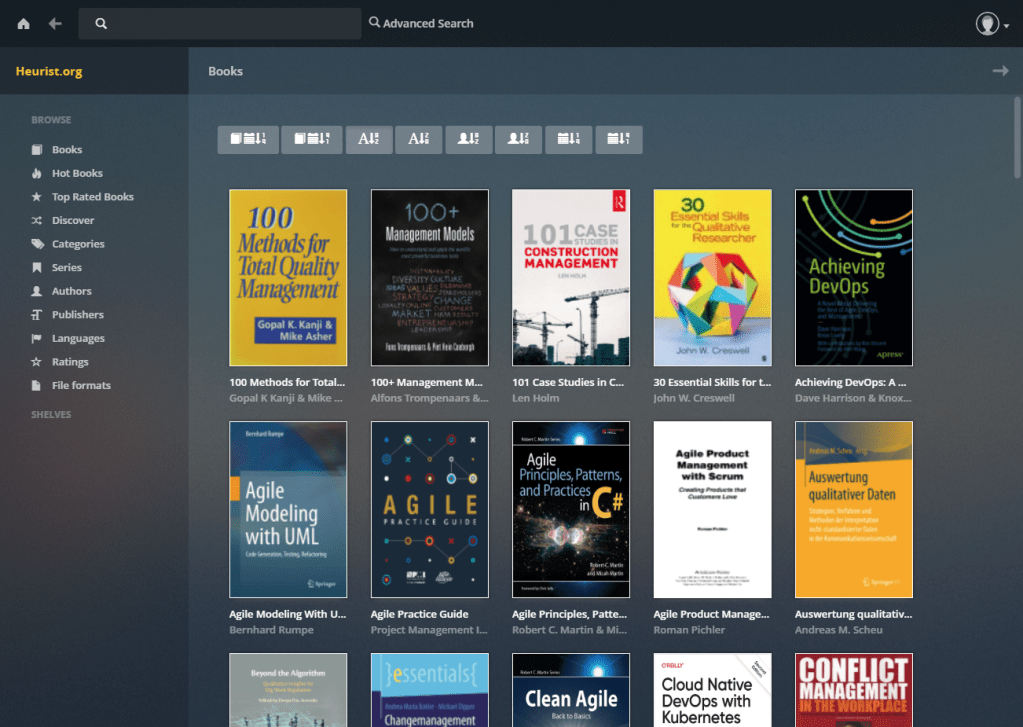
Task: Sort by author ascending
Action: click(468, 140)
